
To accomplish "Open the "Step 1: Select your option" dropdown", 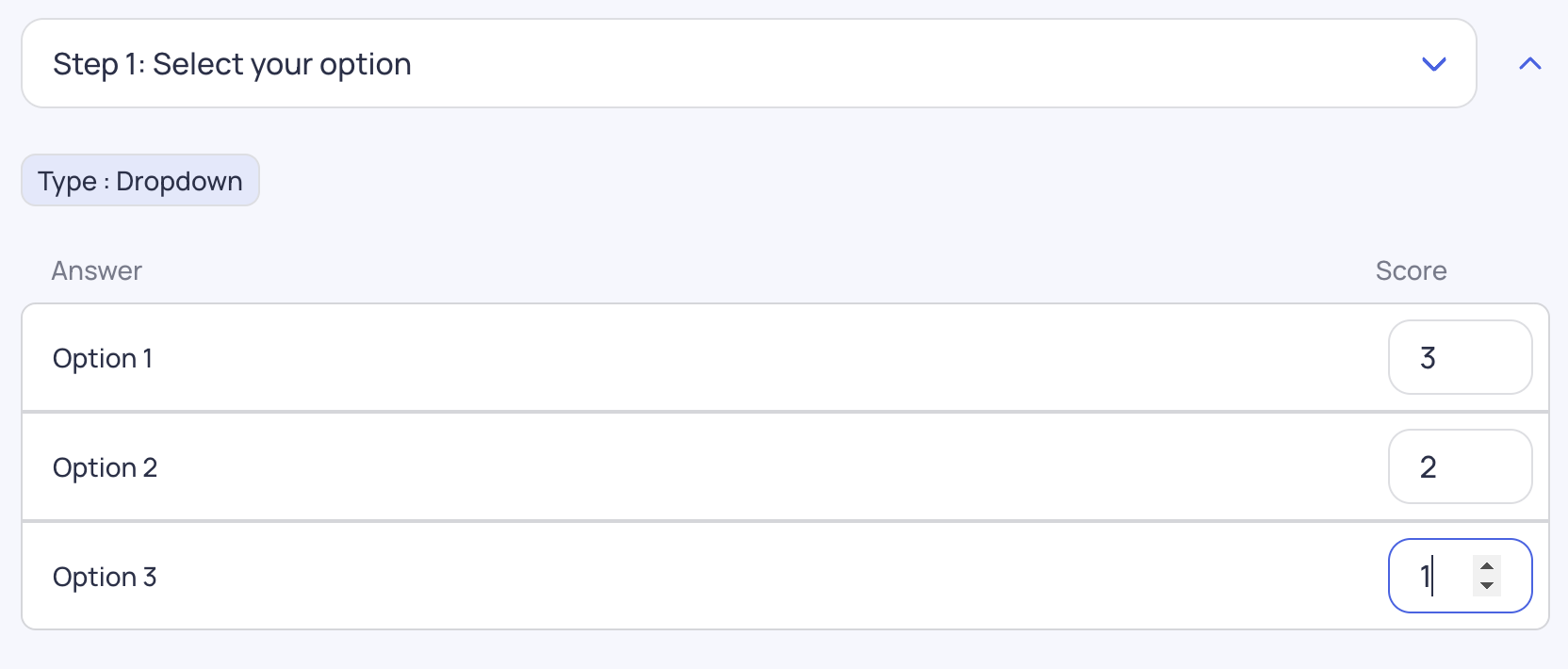I will (748, 64).
